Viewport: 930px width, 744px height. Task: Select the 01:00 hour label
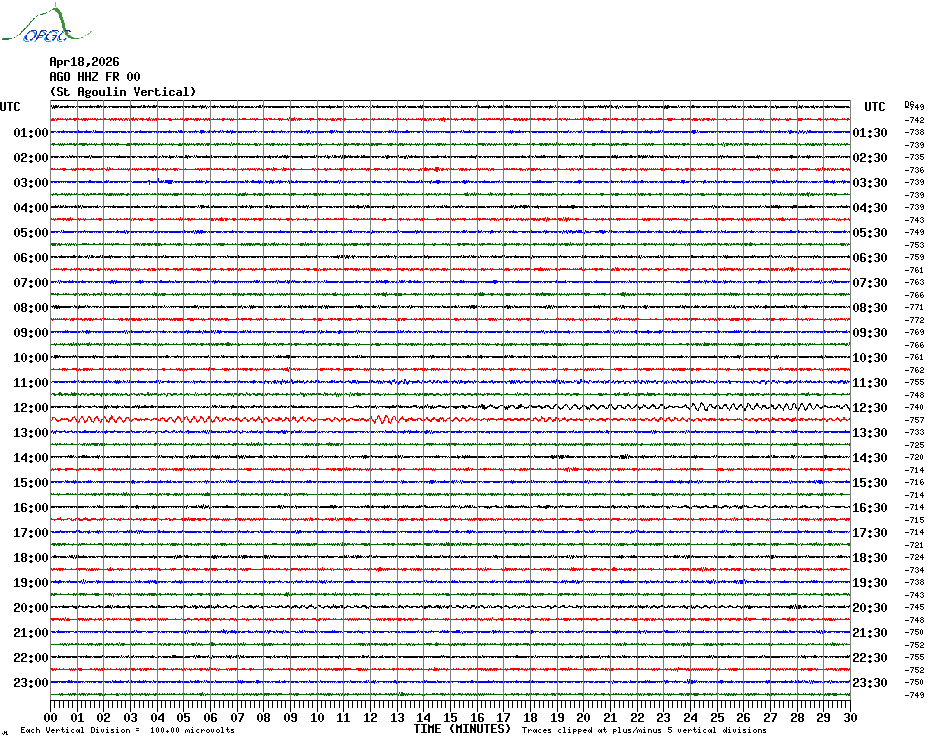pyautogui.click(x=31, y=132)
